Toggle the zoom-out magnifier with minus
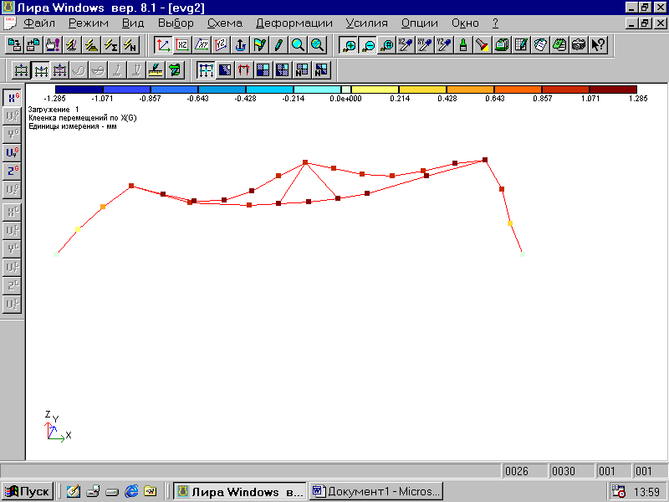This screenshot has width=669, height=502. (368, 45)
